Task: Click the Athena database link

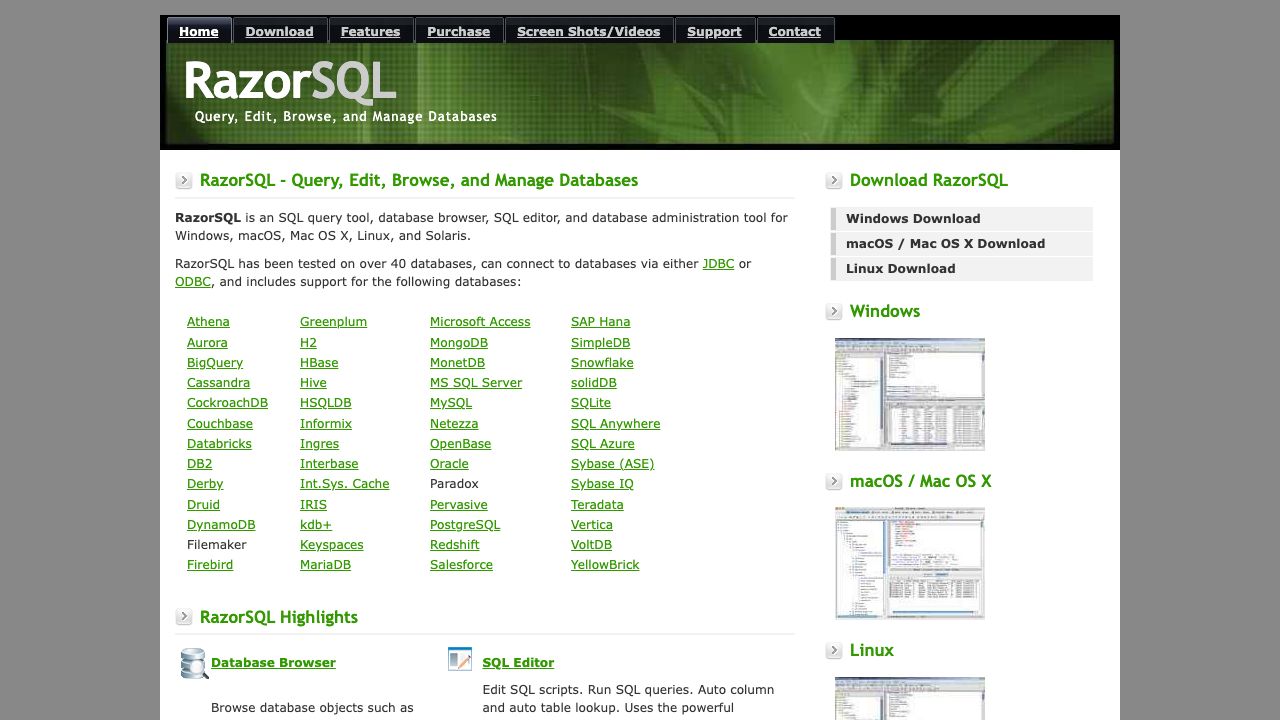Action: (208, 322)
